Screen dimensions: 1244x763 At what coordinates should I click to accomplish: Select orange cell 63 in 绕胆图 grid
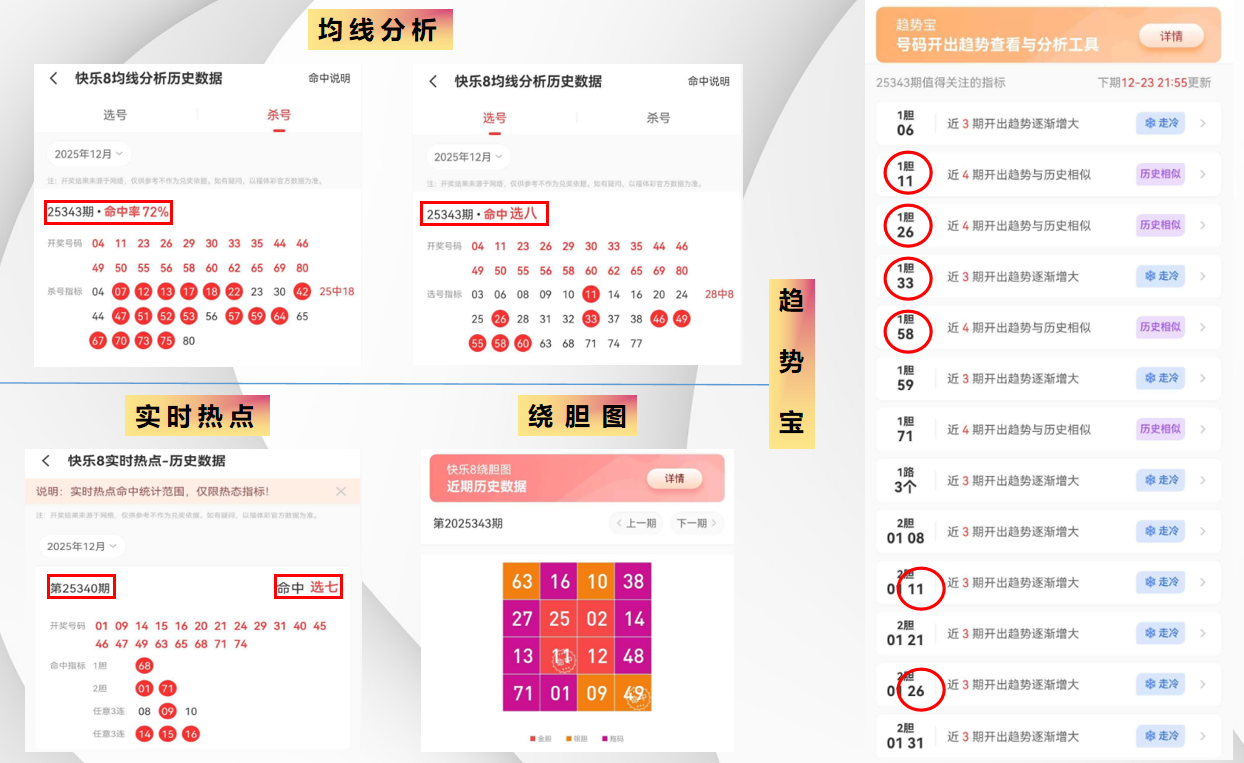point(522,581)
